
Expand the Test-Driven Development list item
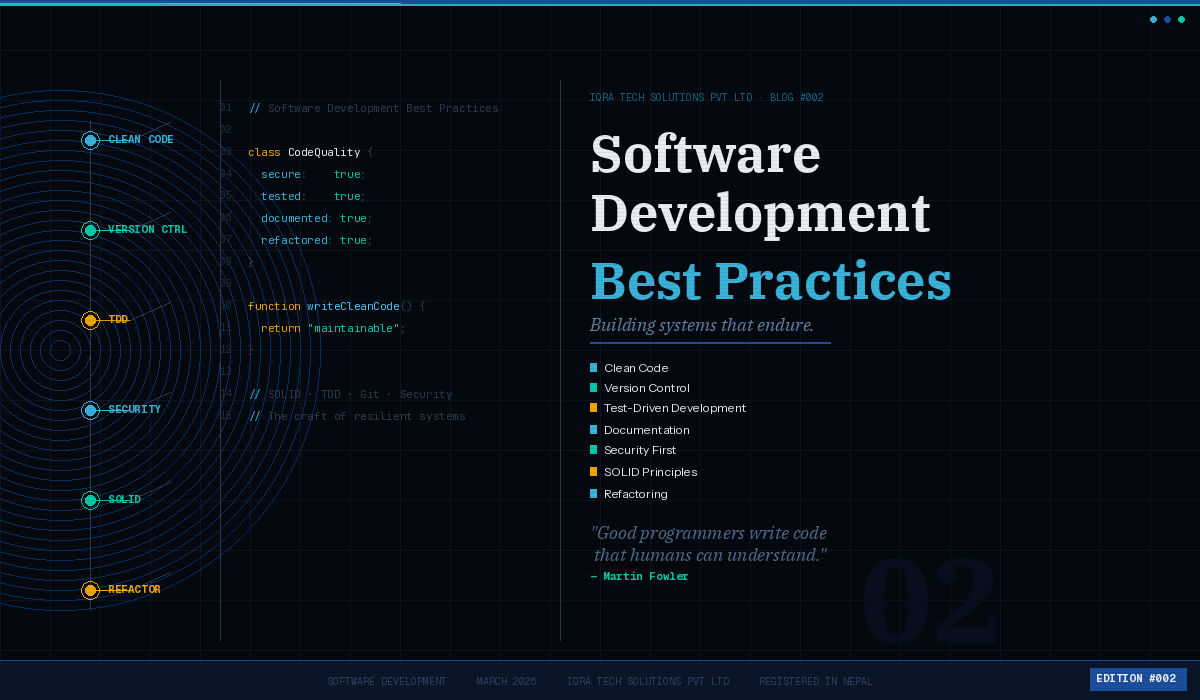[x=674, y=408]
